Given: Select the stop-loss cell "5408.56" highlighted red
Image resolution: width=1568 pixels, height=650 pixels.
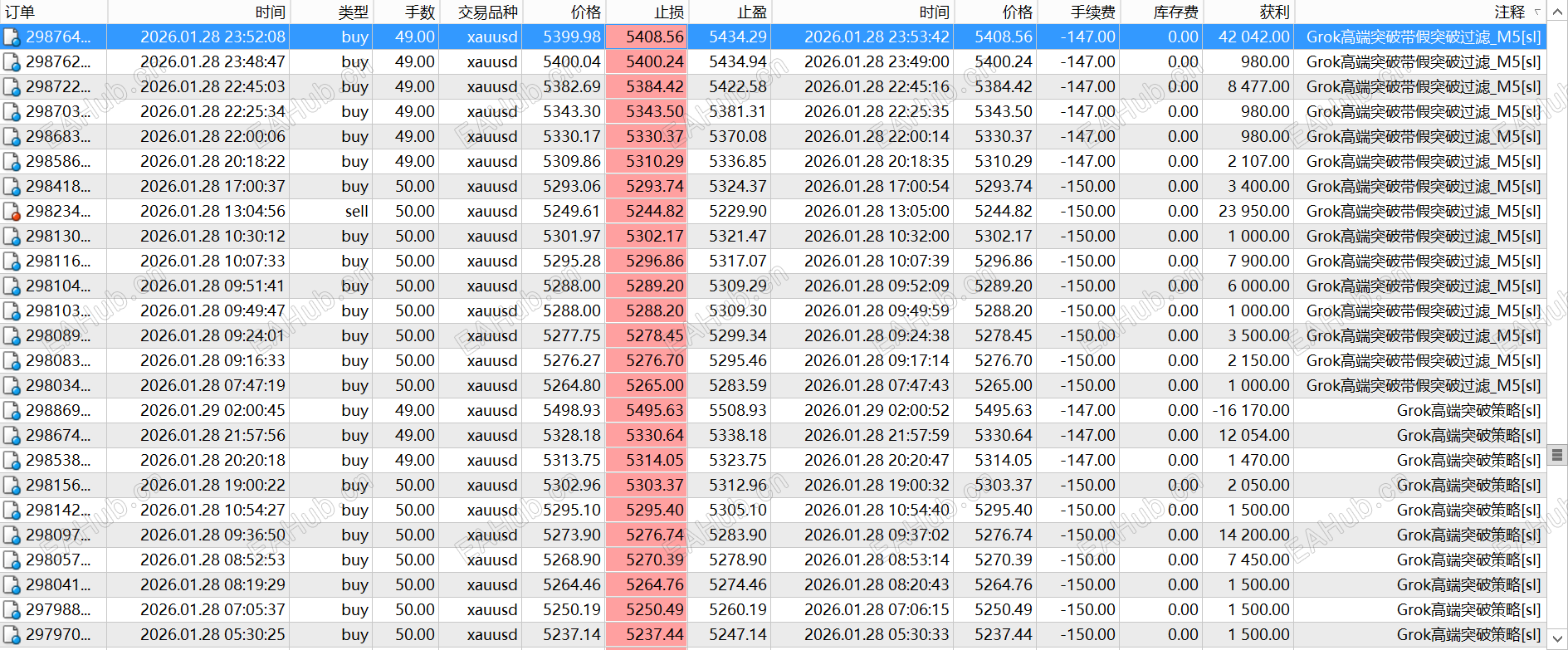Looking at the screenshot, I should pos(647,37).
